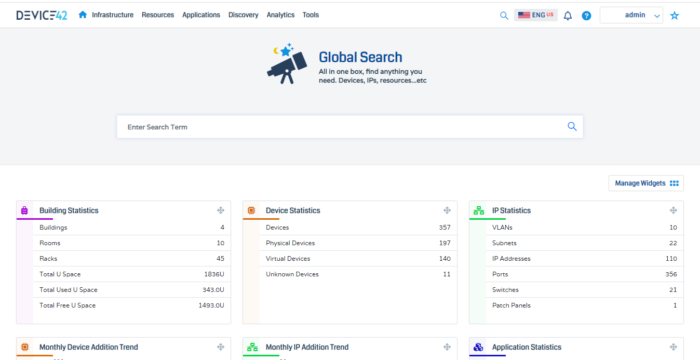Click the Ports count 356
The height and width of the screenshot is (360, 700).
tap(671, 274)
